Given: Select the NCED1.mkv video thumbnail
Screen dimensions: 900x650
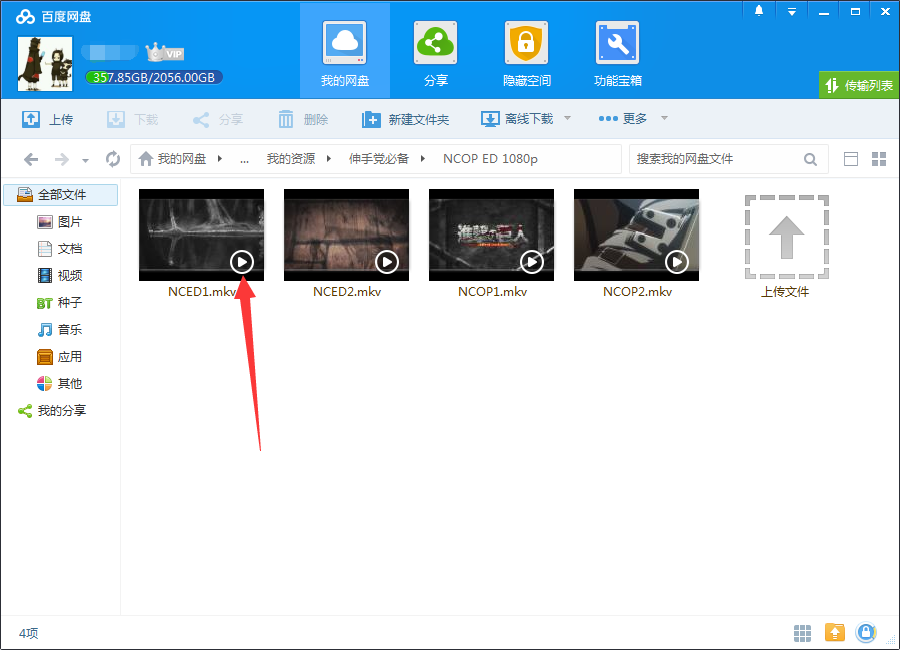Looking at the screenshot, I should point(201,235).
